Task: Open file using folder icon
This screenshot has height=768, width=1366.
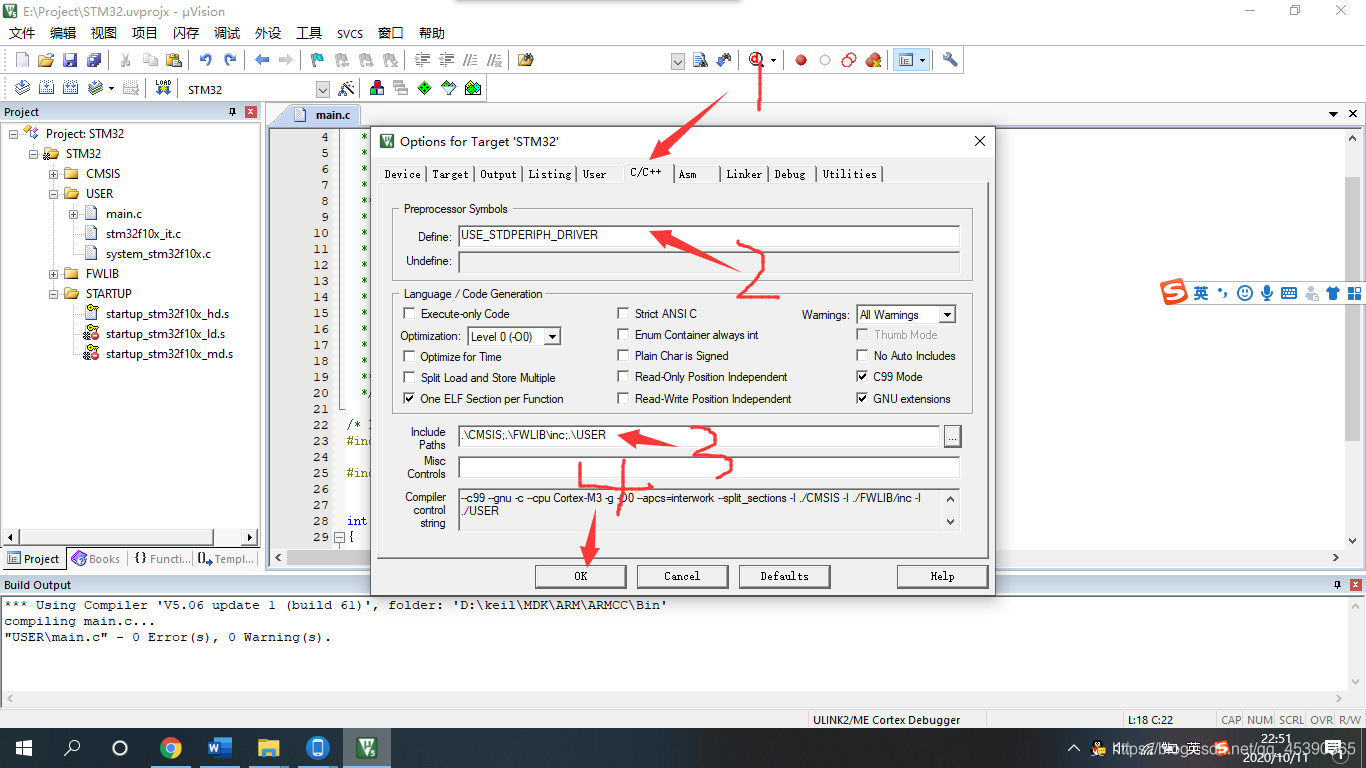Action: click(46, 60)
